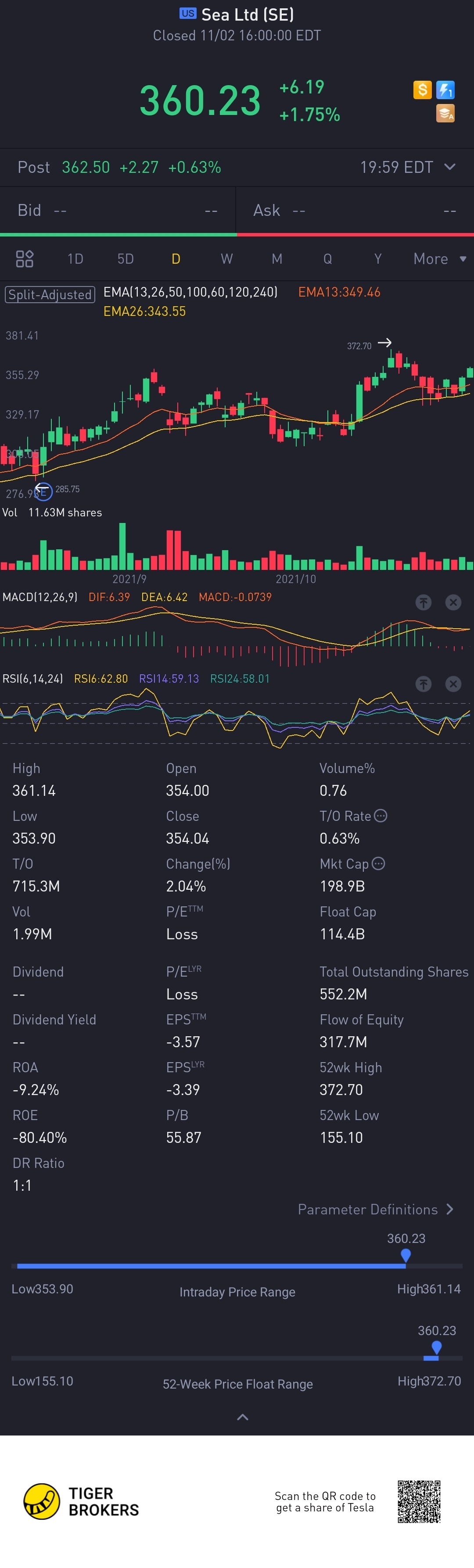Tap the T/O Rate info icon
Image resolution: width=474 pixels, height=1568 pixels.
coord(380,816)
